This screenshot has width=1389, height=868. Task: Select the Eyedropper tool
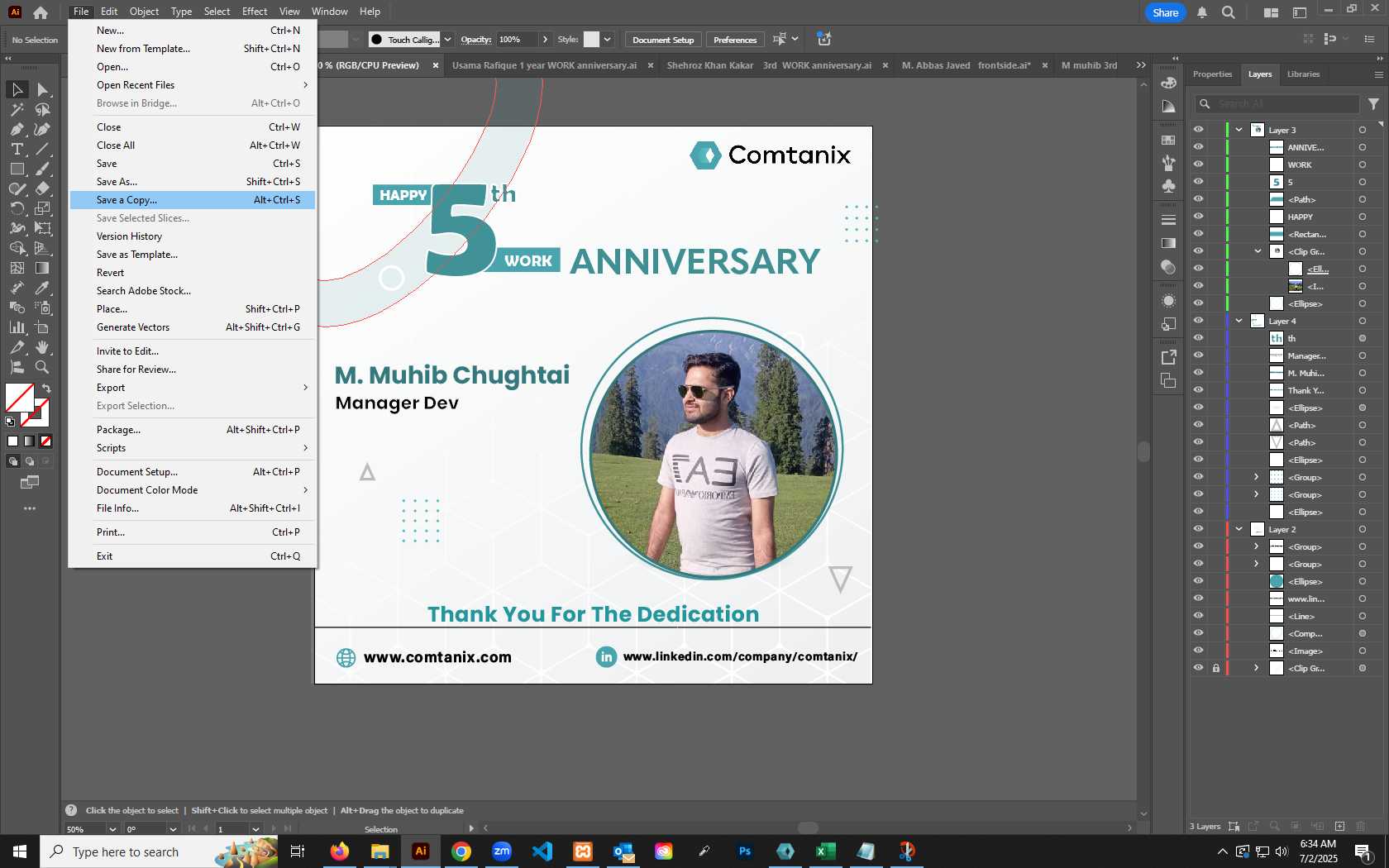tap(43, 288)
